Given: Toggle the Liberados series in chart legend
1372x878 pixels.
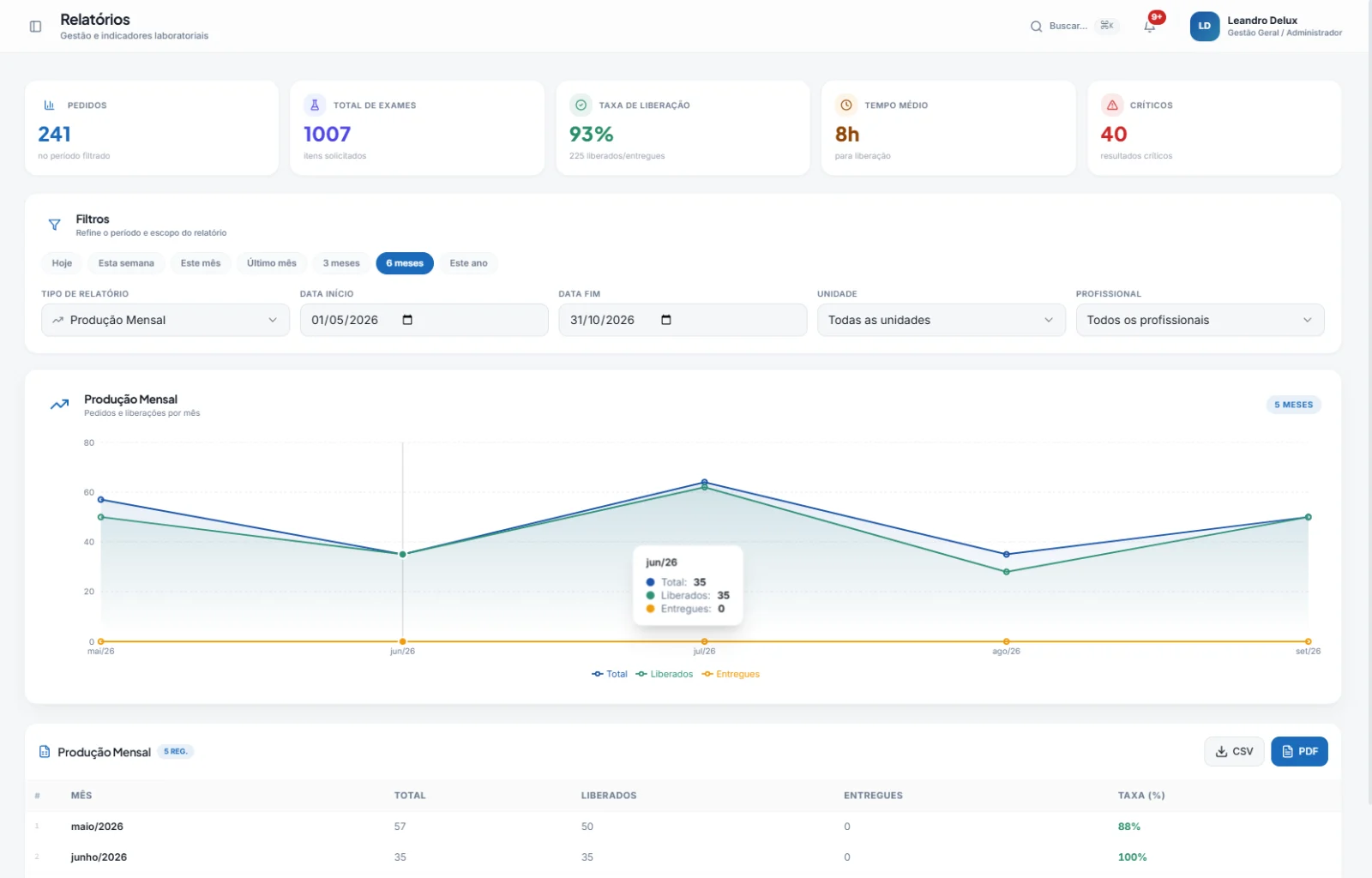Looking at the screenshot, I should coord(665,674).
